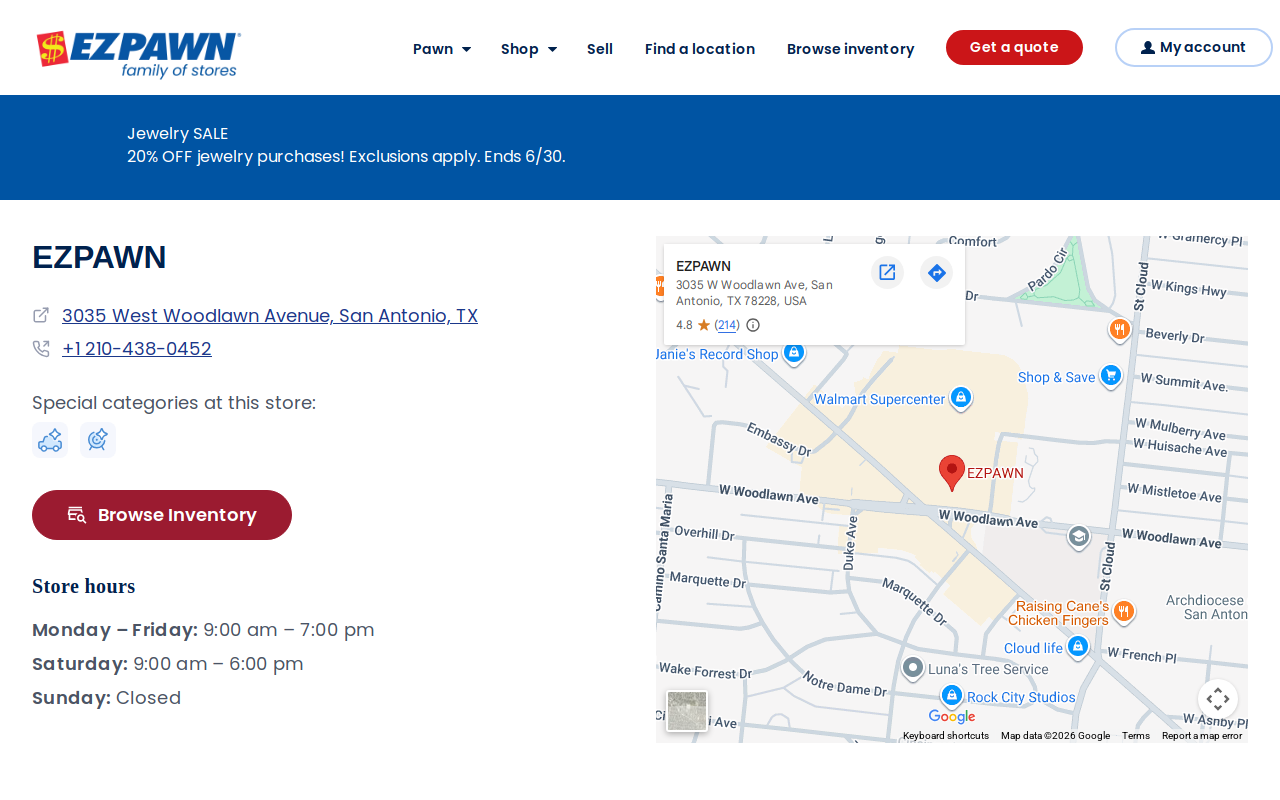Switch map to satellite view thumbnail
1280x800 pixels.
687,711
